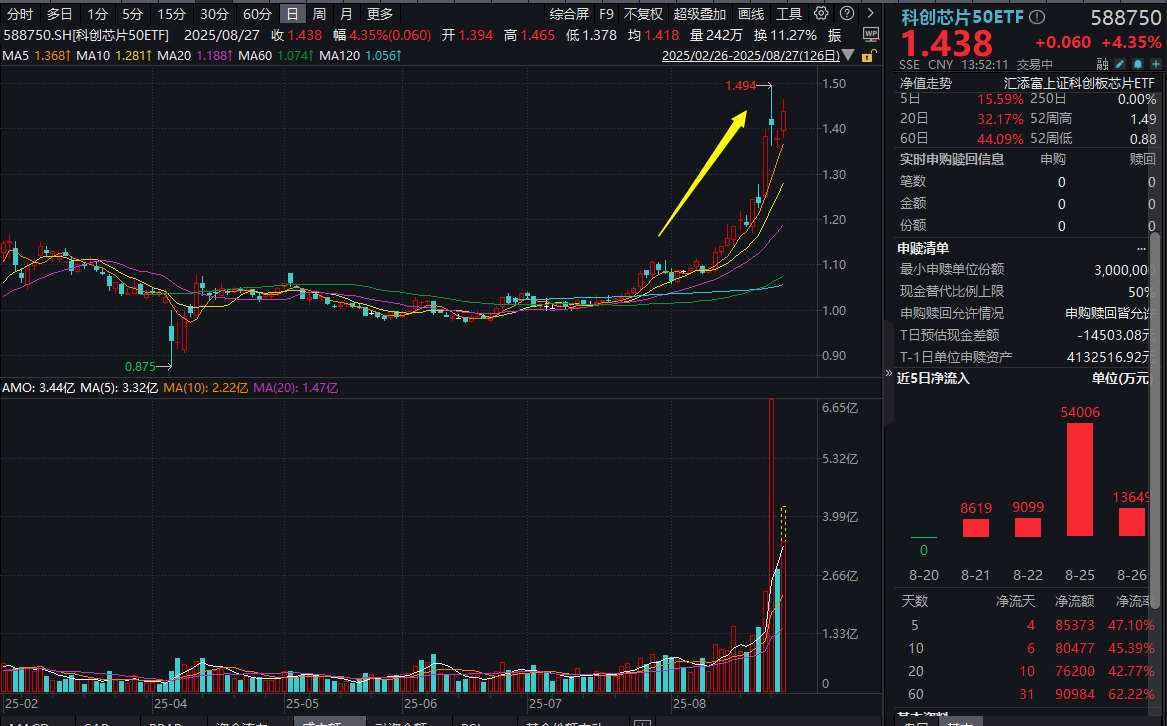Screen dimensions: 1167x726
Task: Open the settings gear icon on the toolbar
Action: [820, 13]
